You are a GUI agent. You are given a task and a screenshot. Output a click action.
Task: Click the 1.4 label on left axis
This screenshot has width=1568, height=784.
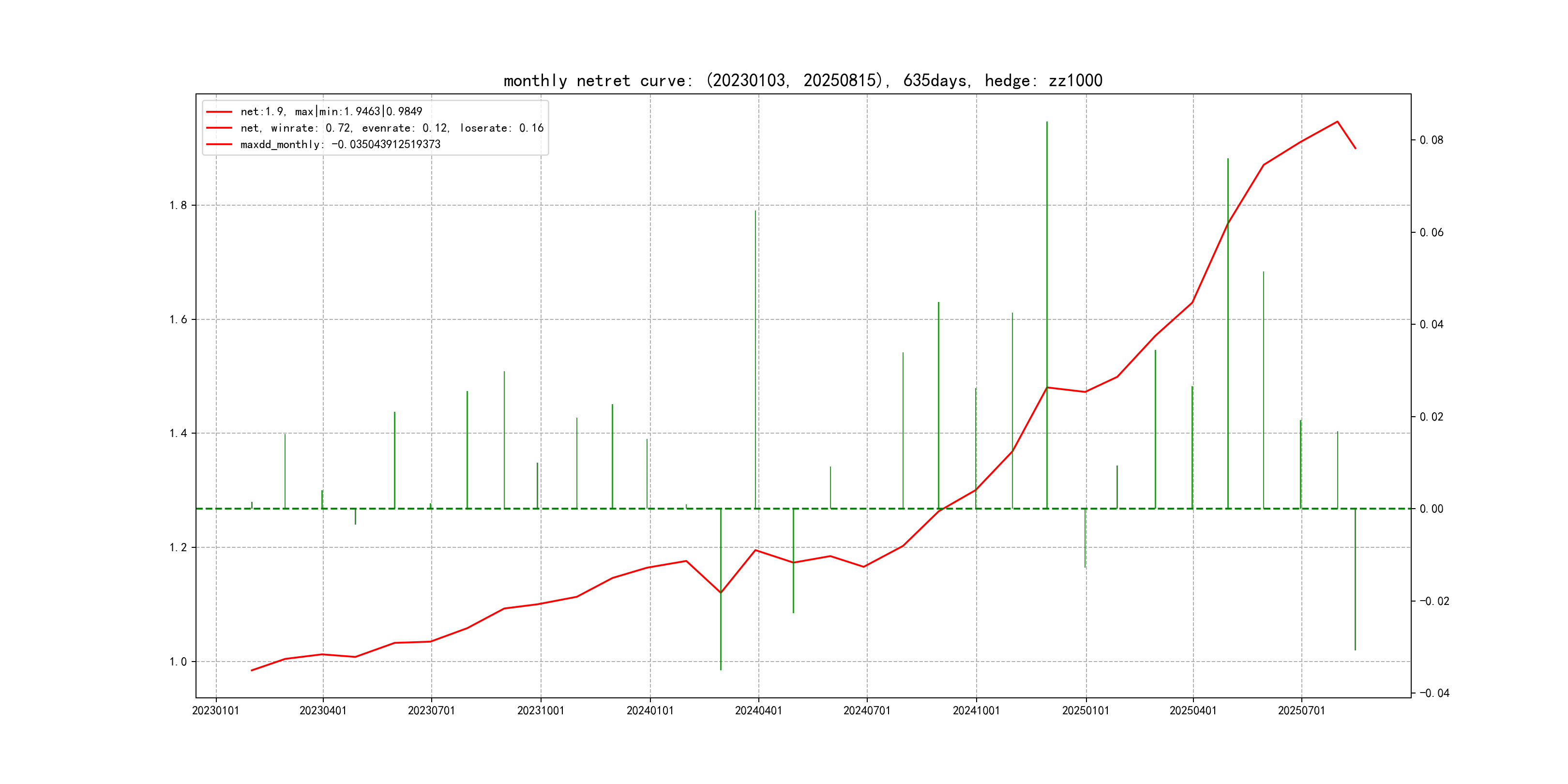click(179, 434)
